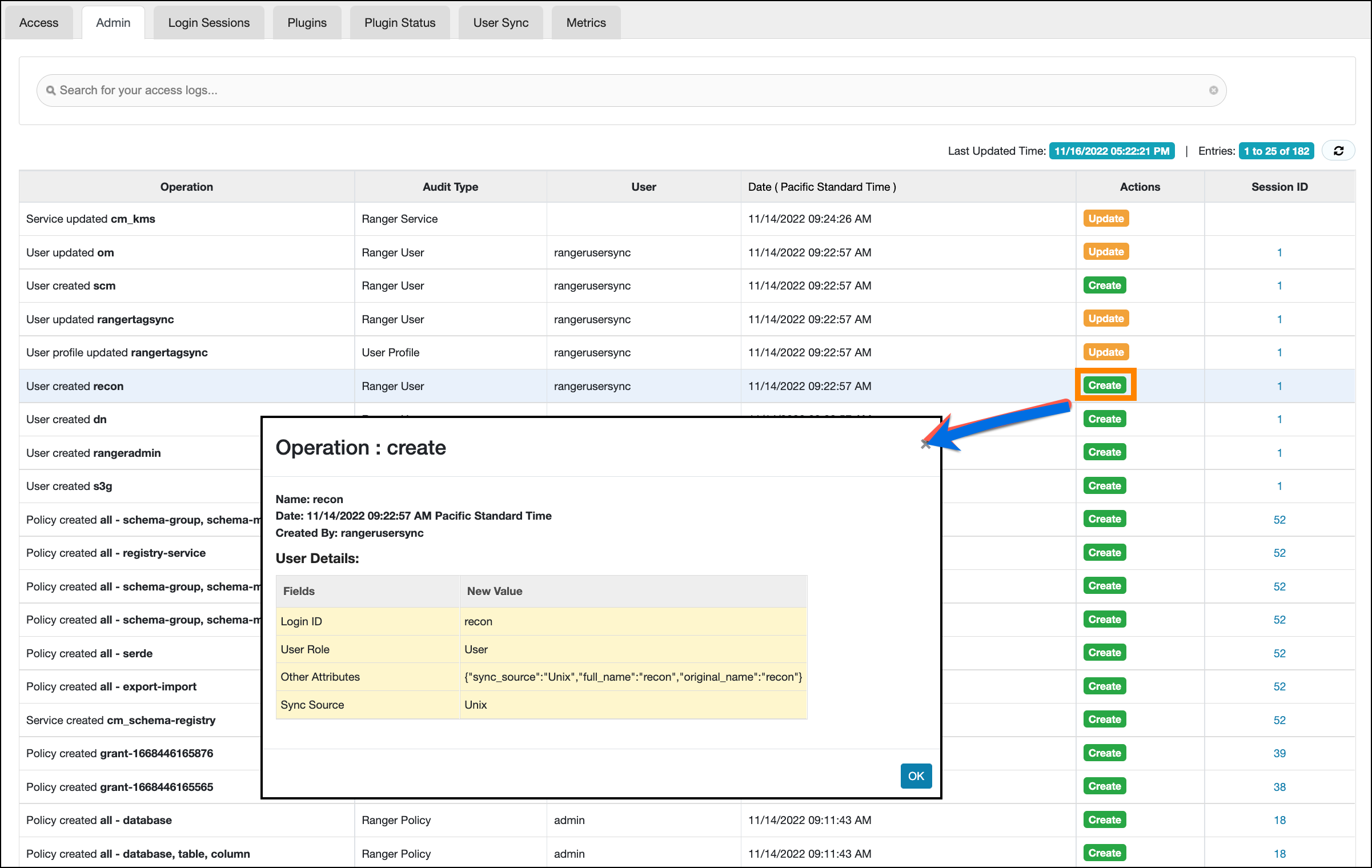The width and height of the screenshot is (1372, 868).
Task: Click the highlighted Create badge for recon user
Action: [x=1104, y=385]
